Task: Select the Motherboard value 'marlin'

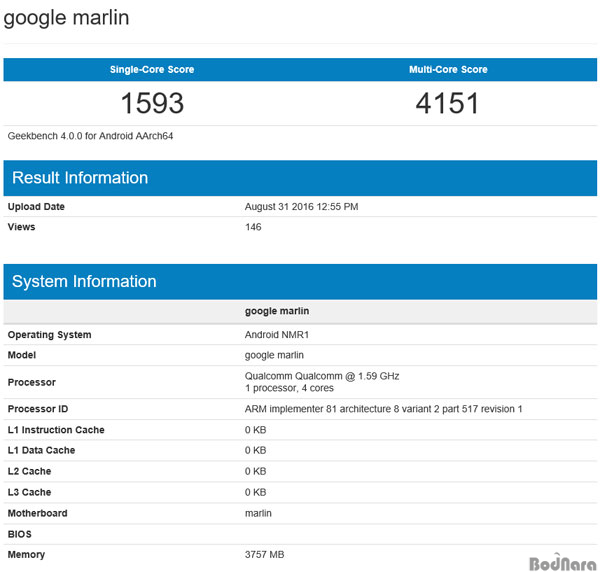Action: pyautogui.click(x=258, y=514)
